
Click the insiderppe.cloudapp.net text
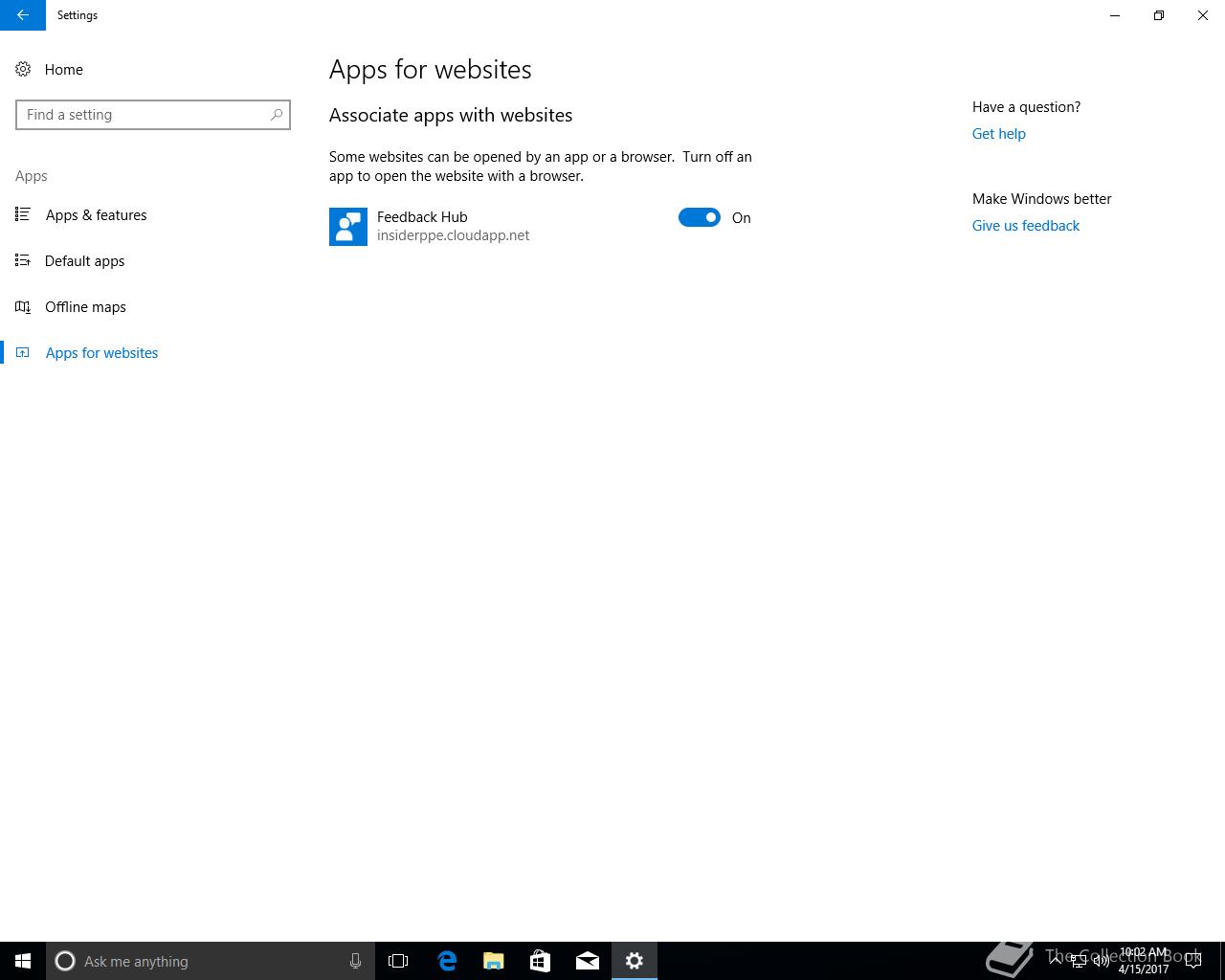[x=453, y=235]
